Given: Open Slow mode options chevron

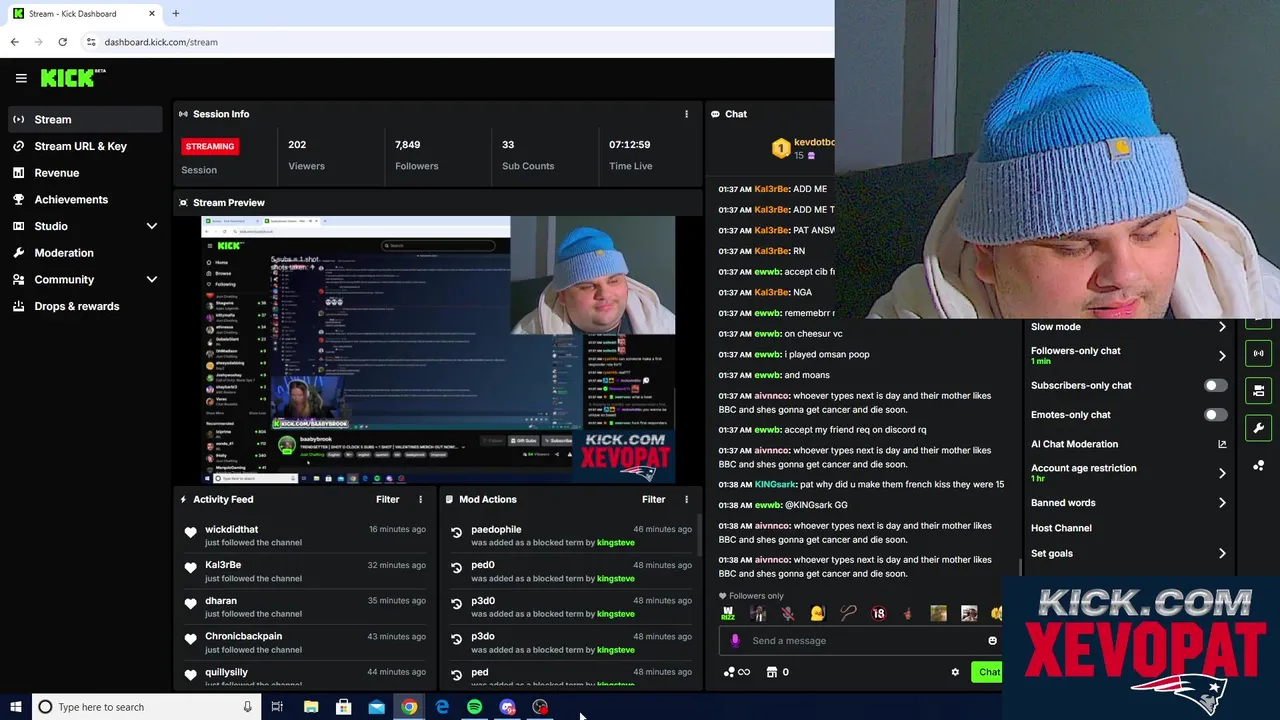Looking at the screenshot, I should tap(1222, 327).
